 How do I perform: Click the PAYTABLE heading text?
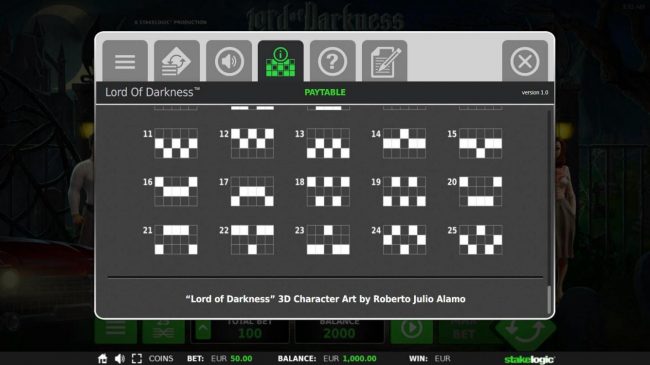[325, 92]
